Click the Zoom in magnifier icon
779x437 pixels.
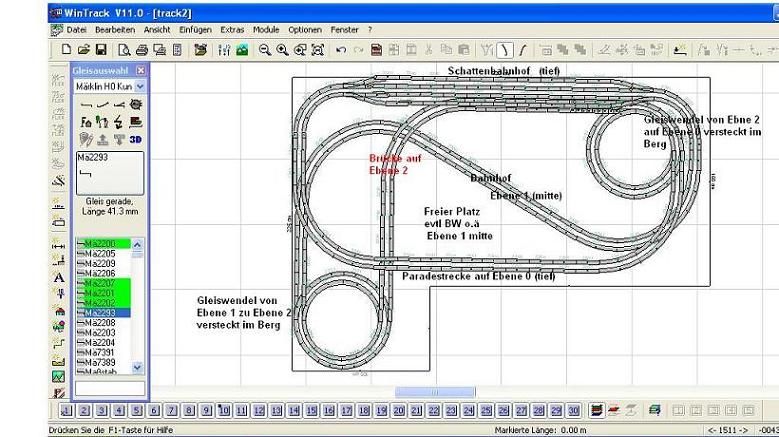pyautogui.click(x=284, y=49)
